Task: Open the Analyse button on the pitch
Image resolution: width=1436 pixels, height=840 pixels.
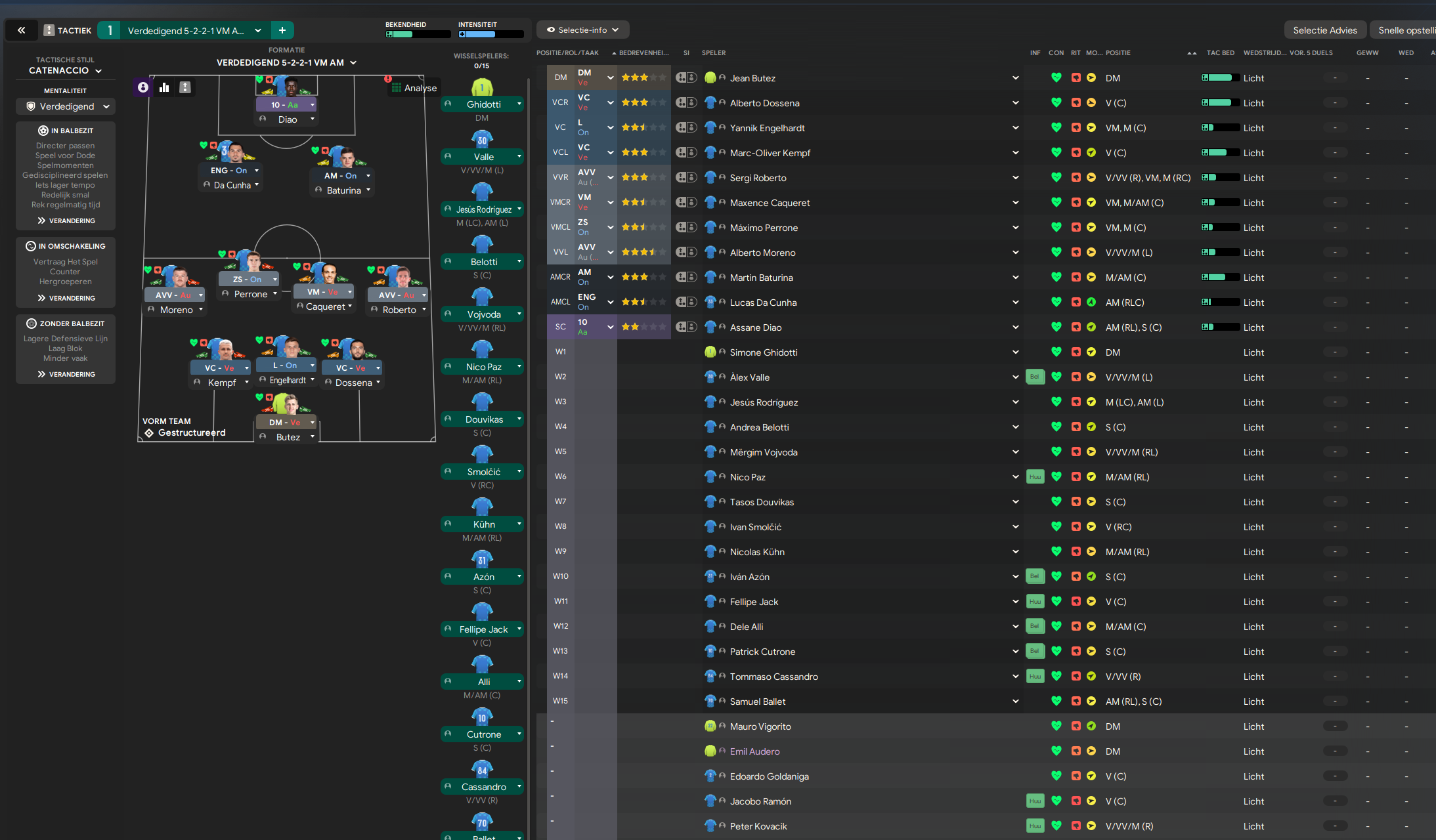Action: 413,87
